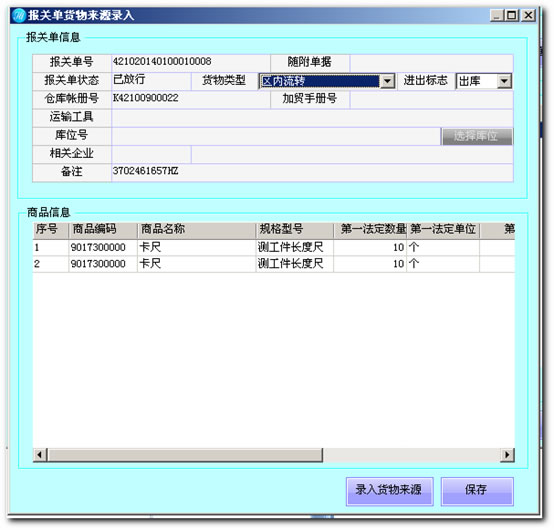Viewport: 554px width, 530px height.
Task: Click the disabled 选择库位 button
Action: pos(477,136)
